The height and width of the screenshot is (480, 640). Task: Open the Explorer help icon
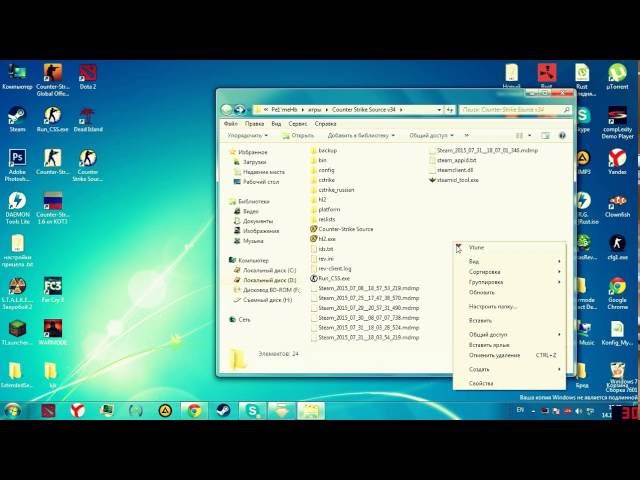tap(562, 135)
